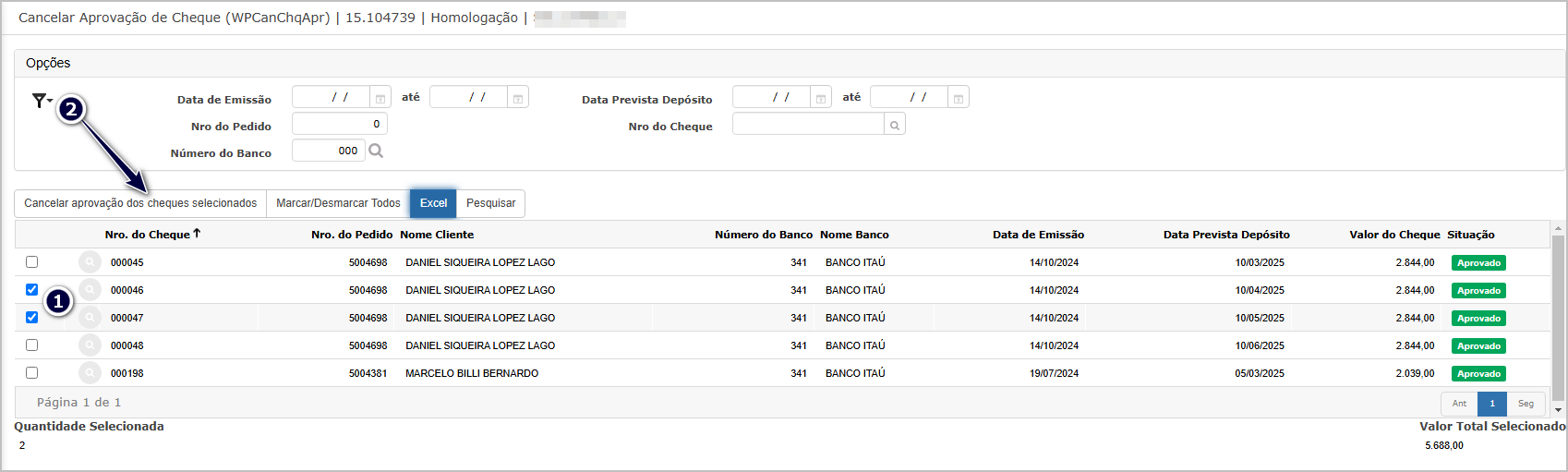Image resolution: width=1568 pixels, height=472 pixels.
Task: Open calendar for Data Prevista Depósito end date
Action: pos(959,98)
